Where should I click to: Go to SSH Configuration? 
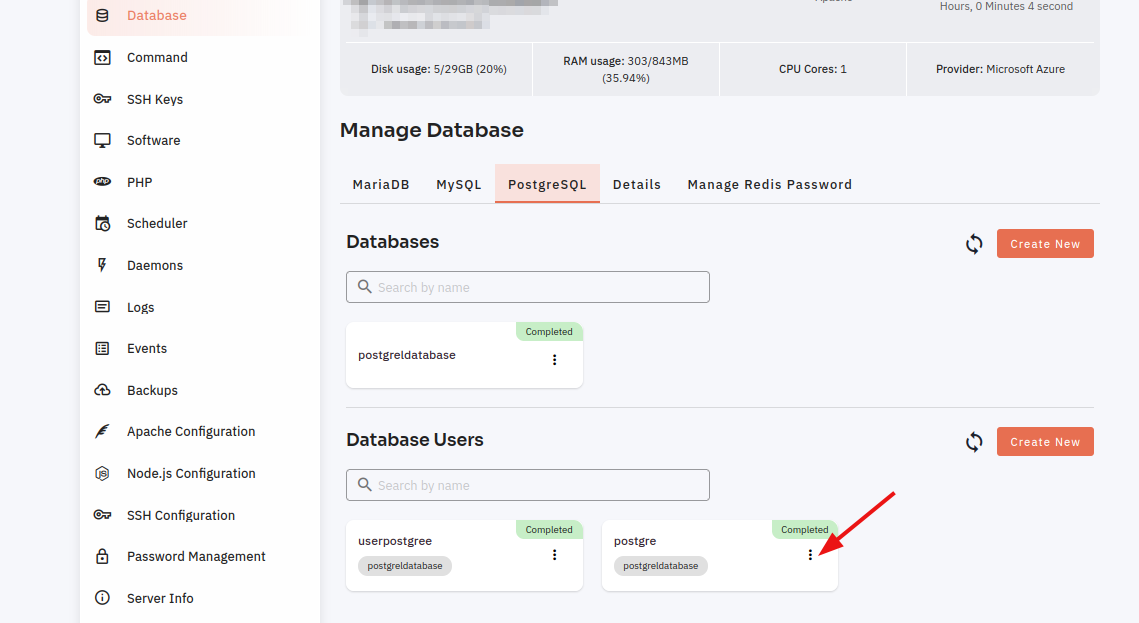pos(181,516)
